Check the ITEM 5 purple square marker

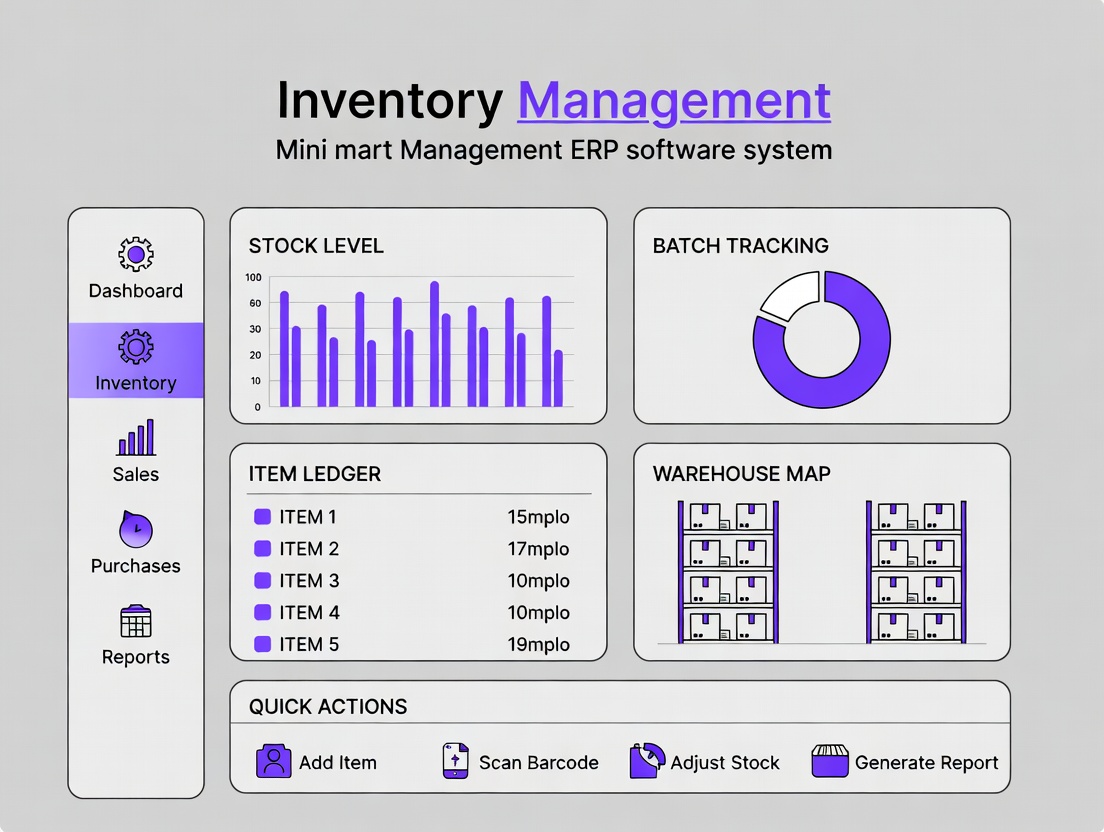[x=263, y=644]
